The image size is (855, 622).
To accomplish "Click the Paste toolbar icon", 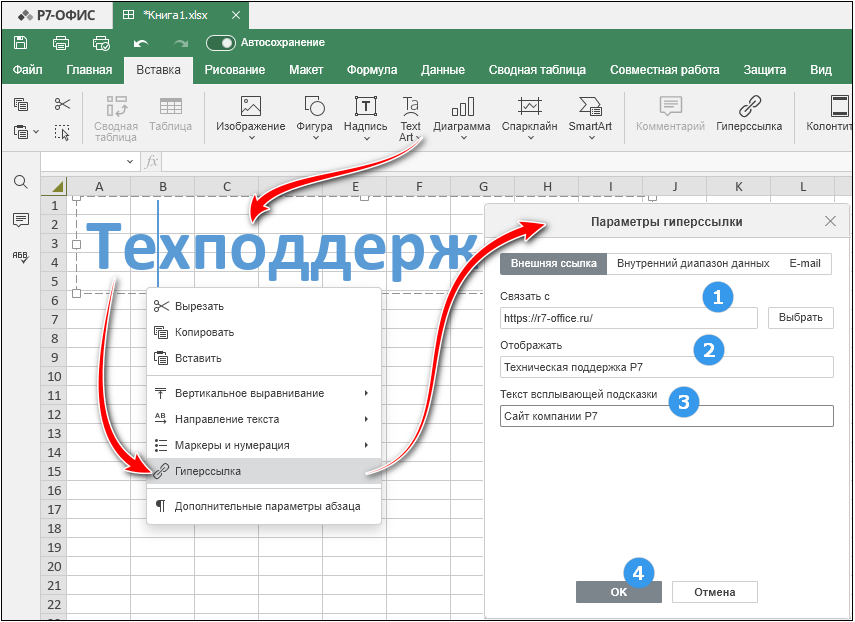I will pyautogui.click(x=21, y=132).
